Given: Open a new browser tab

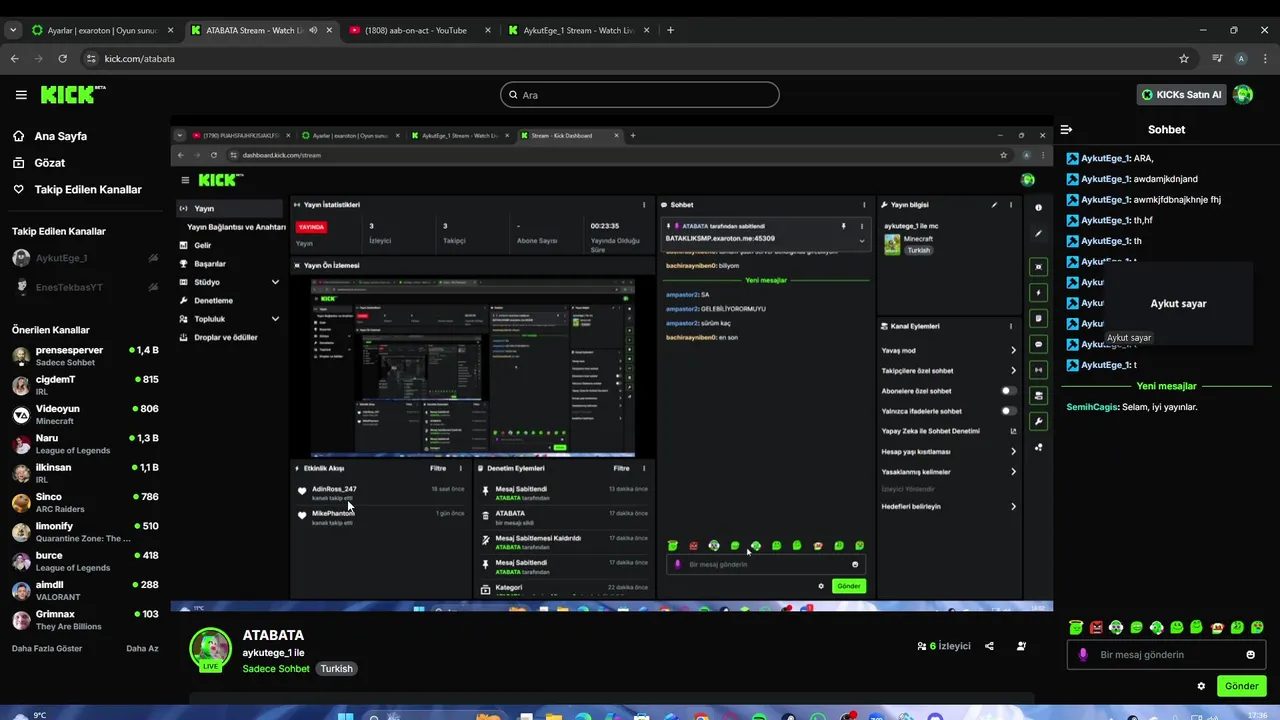Looking at the screenshot, I should (670, 30).
